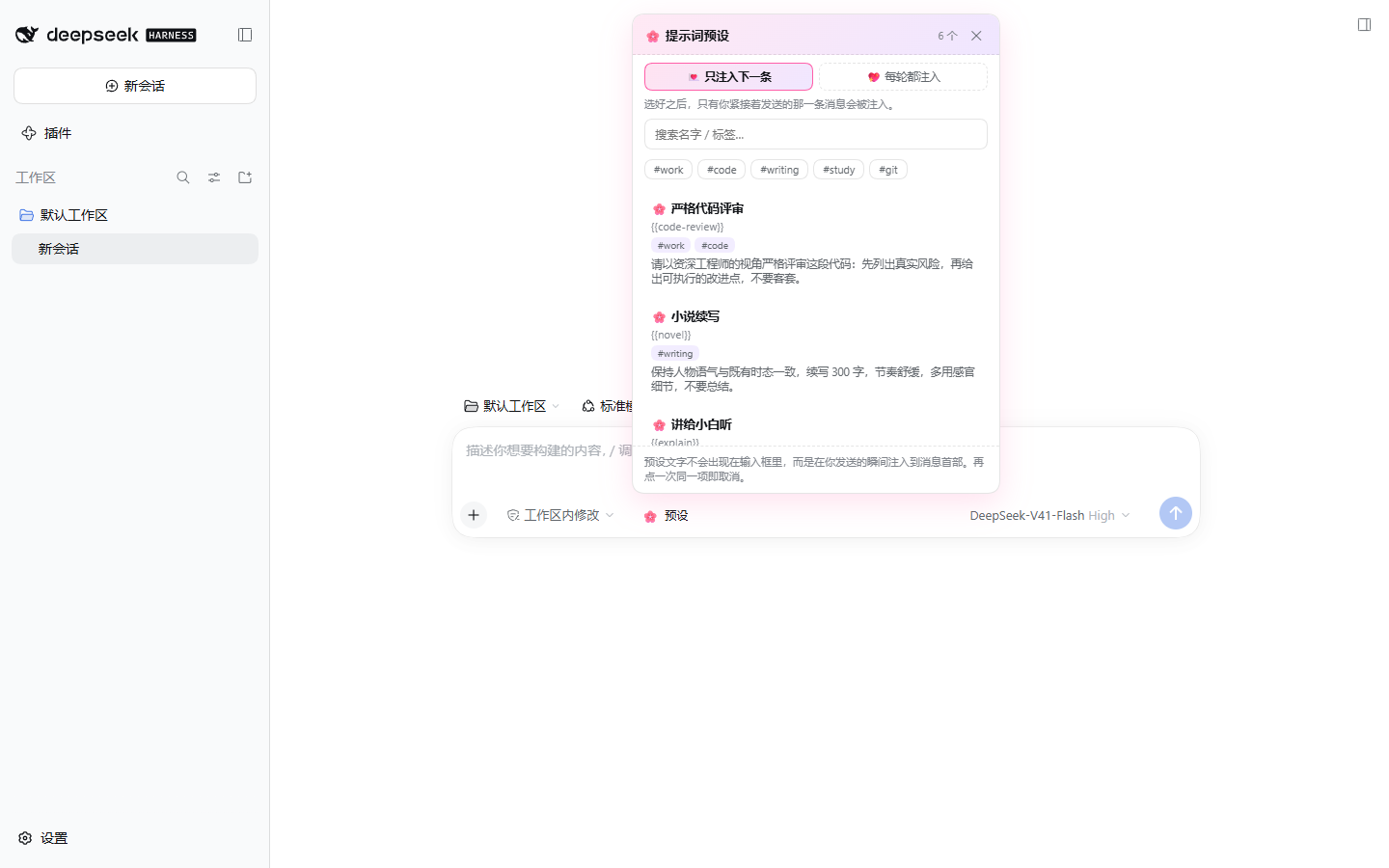This screenshot has width=1389, height=868.
Task: Click the heart icon on 只注入下一条
Action: (693, 77)
